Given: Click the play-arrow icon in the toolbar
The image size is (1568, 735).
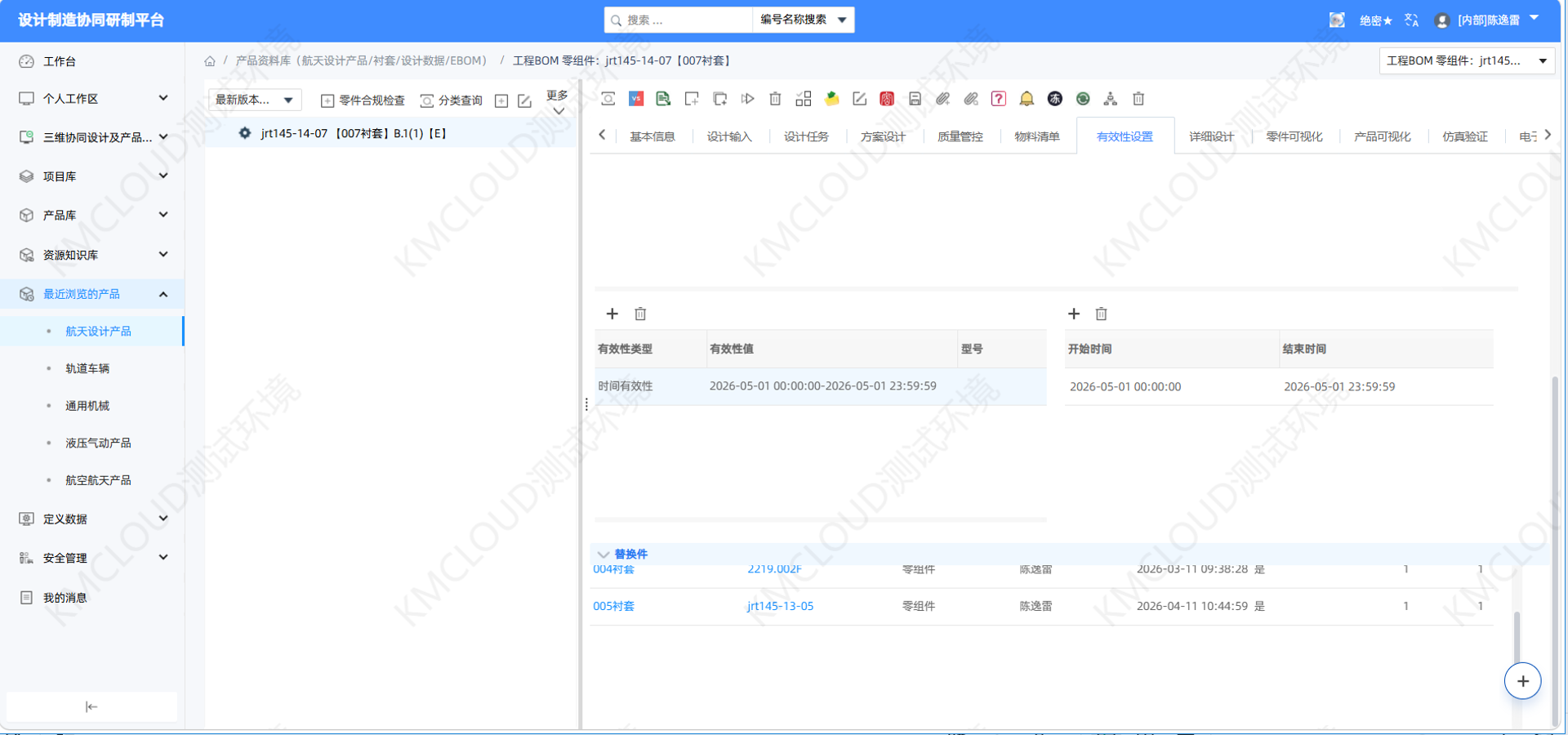Looking at the screenshot, I should (x=747, y=99).
